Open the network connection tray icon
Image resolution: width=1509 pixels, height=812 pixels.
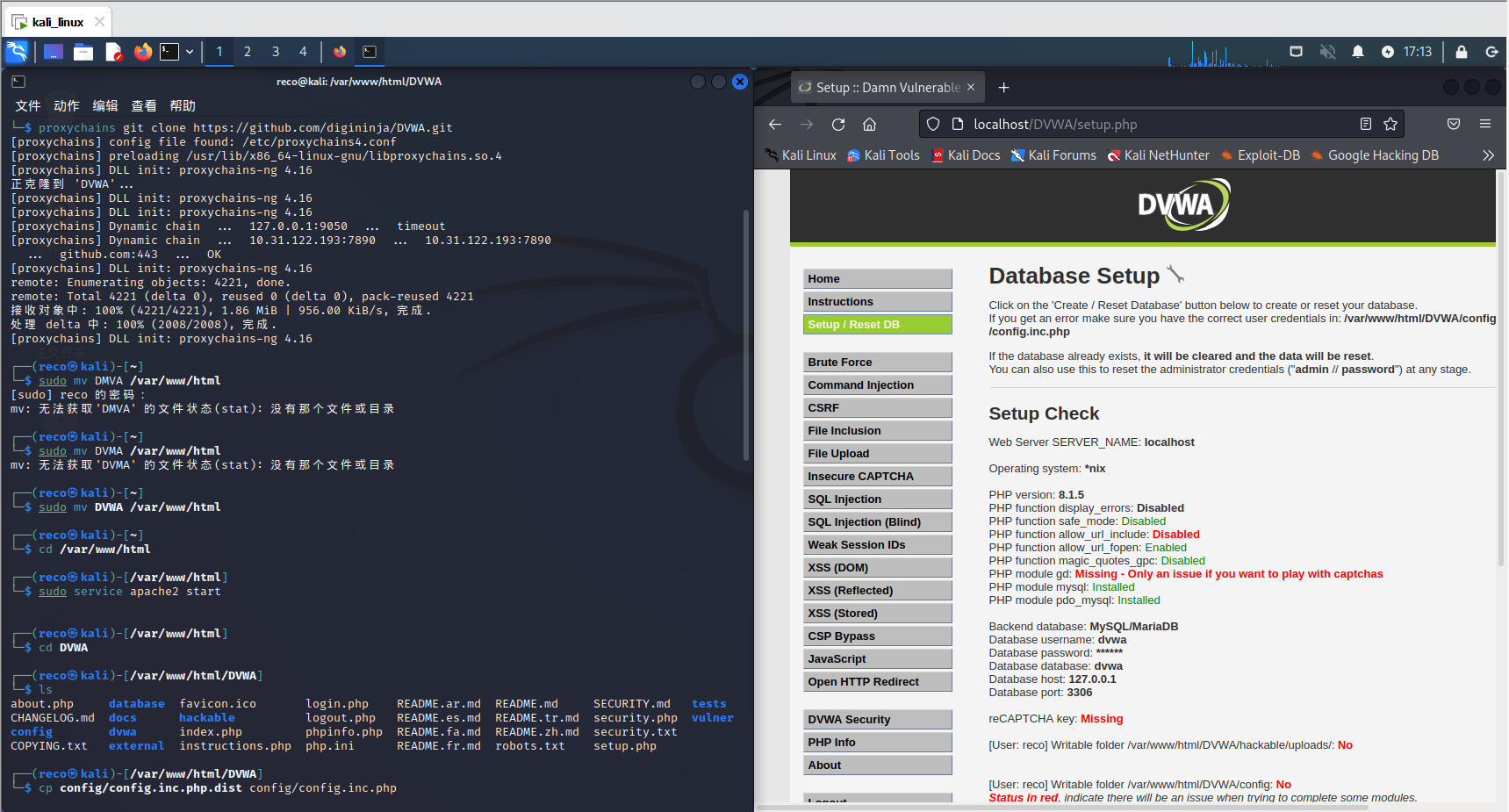1296,52
